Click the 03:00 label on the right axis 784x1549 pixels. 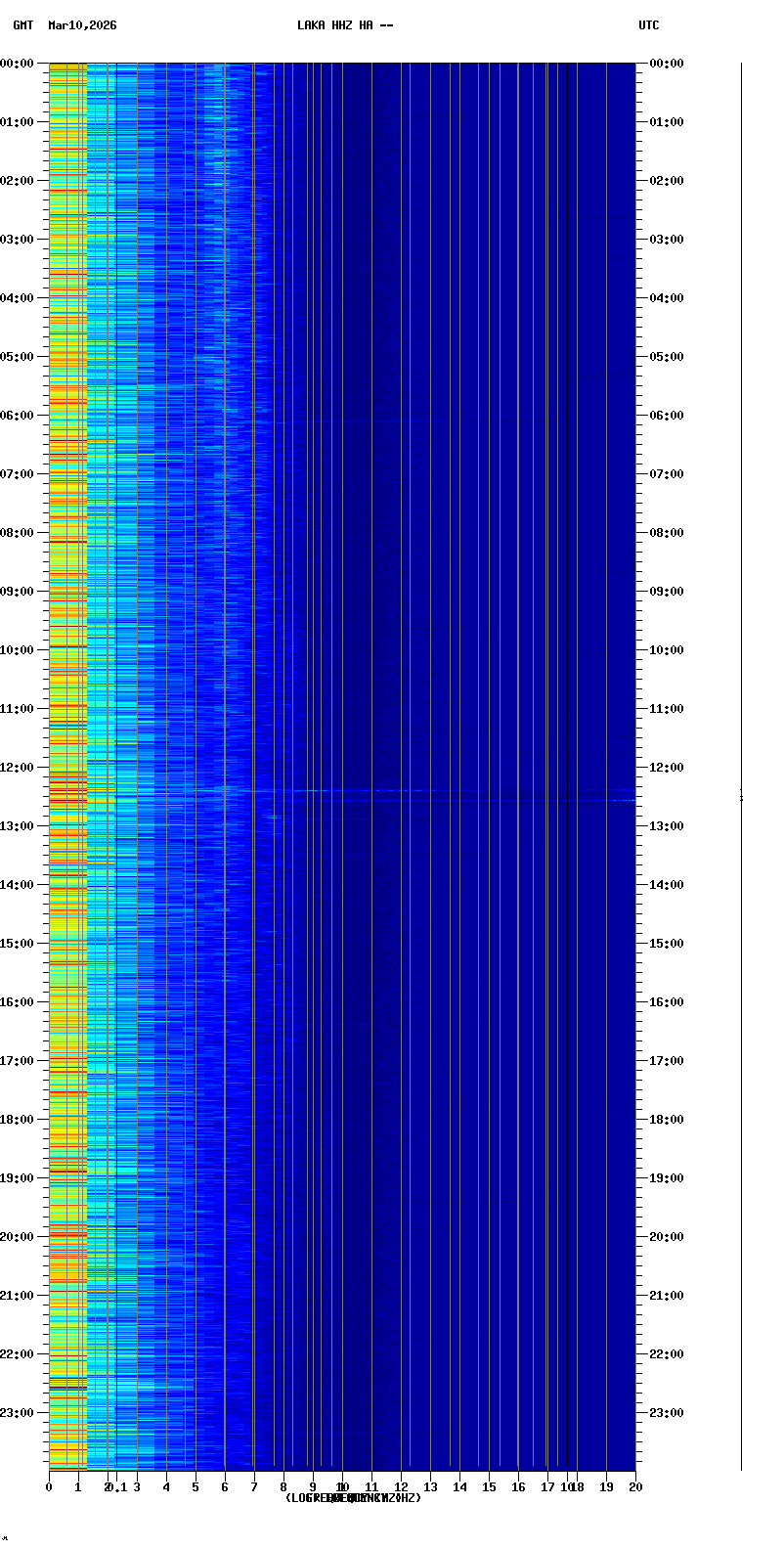pos(667,240)
